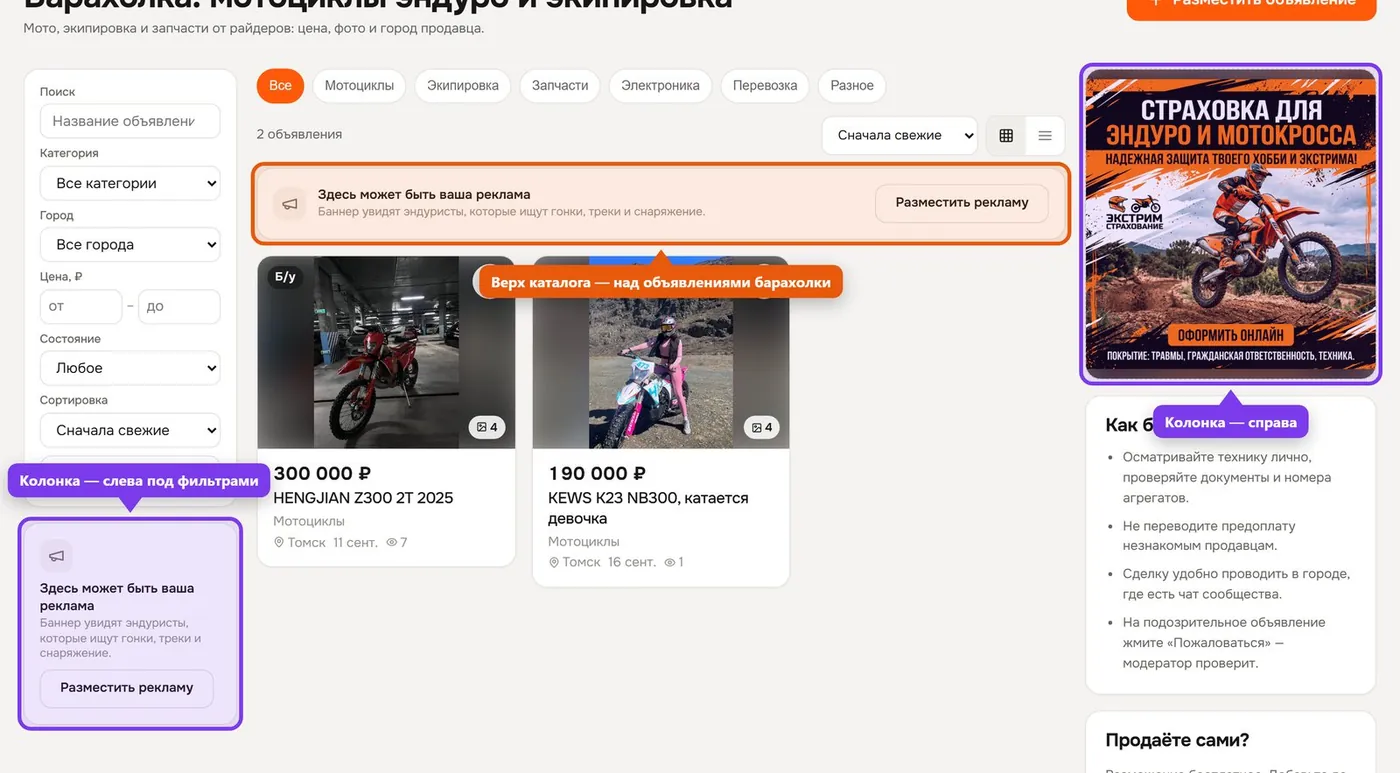Click megaphone icon in top ad banner

coord(290,203)
